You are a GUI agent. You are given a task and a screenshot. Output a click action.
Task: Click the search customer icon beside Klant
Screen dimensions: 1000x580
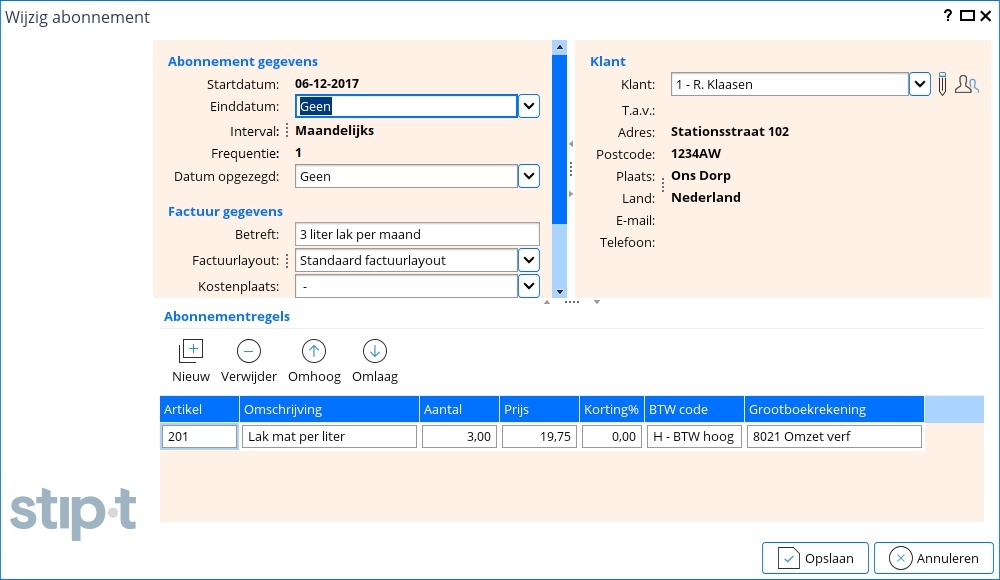click(x=966, y=85)
